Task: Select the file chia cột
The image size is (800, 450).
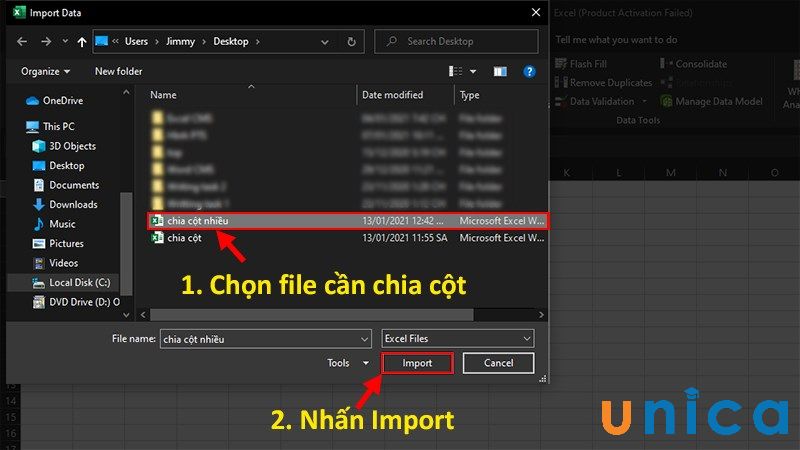Action: pyautogui.click(x=347, y=238)
